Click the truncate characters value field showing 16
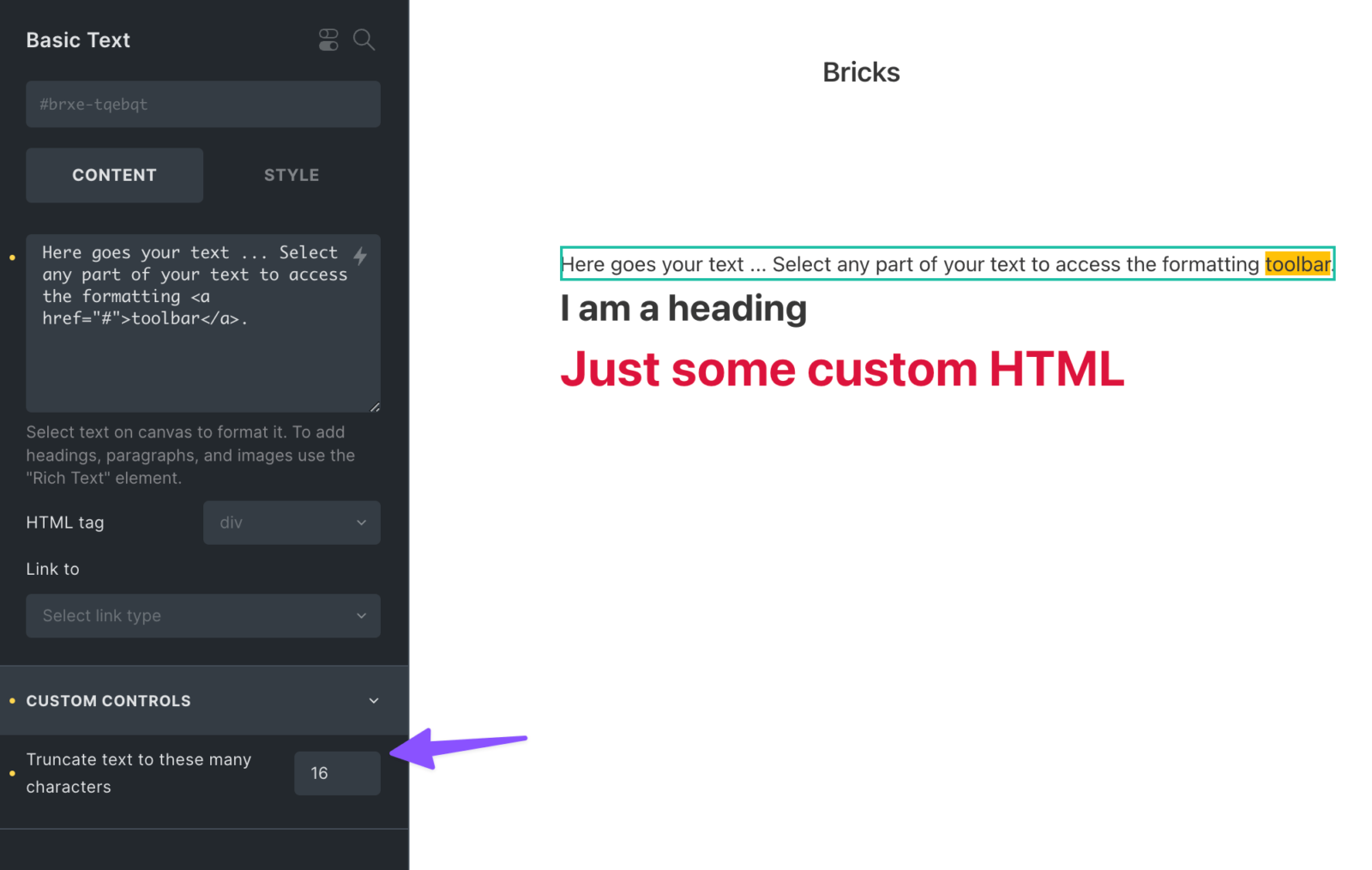 337,773
